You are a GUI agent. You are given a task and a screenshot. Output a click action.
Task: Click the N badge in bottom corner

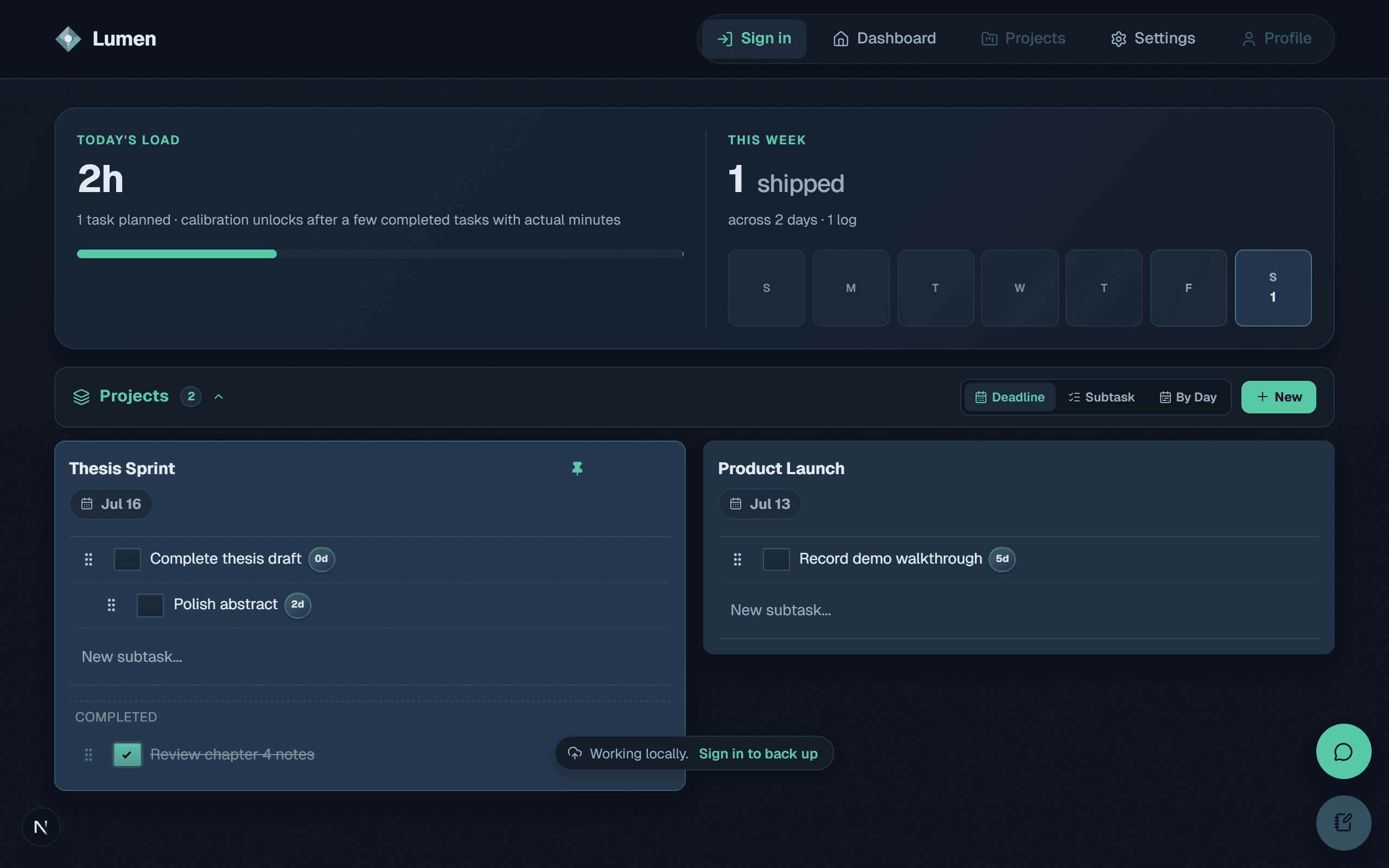(41, 827)
